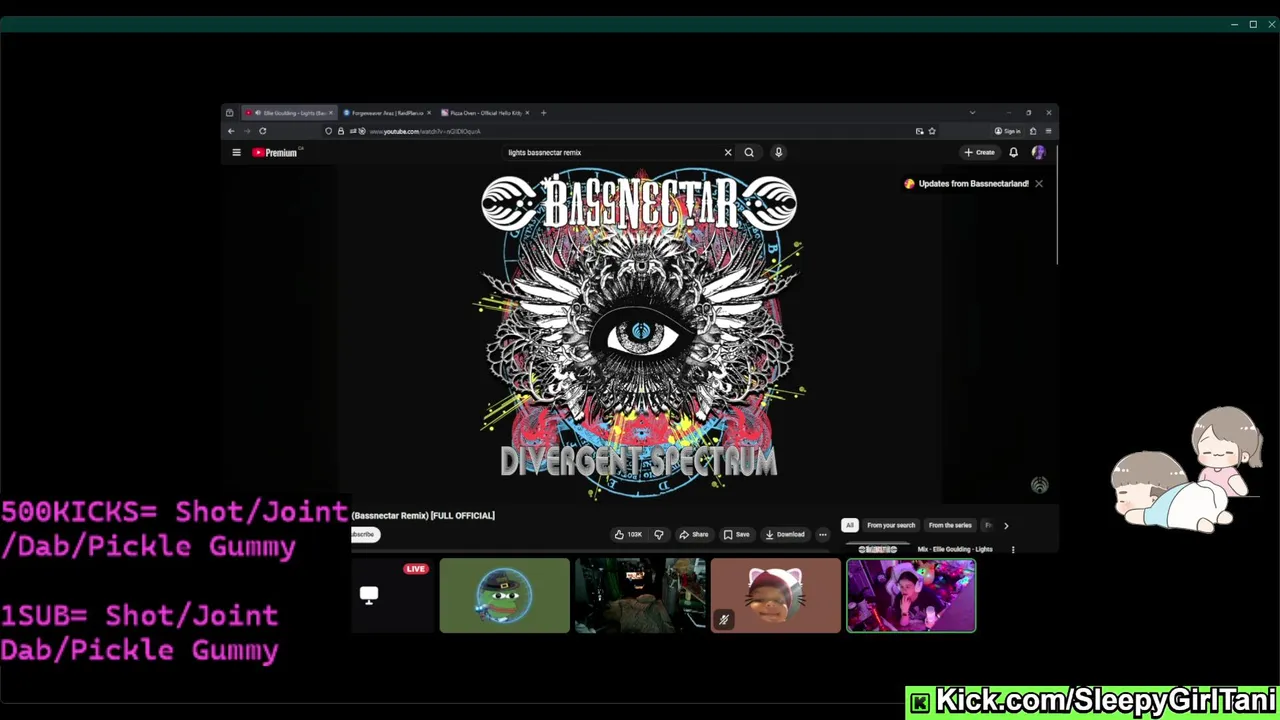Viewport: 1280px width, 720px height.
Task: View site security via padlock icon
Action: pyautogui.click(x=340, y=131)
